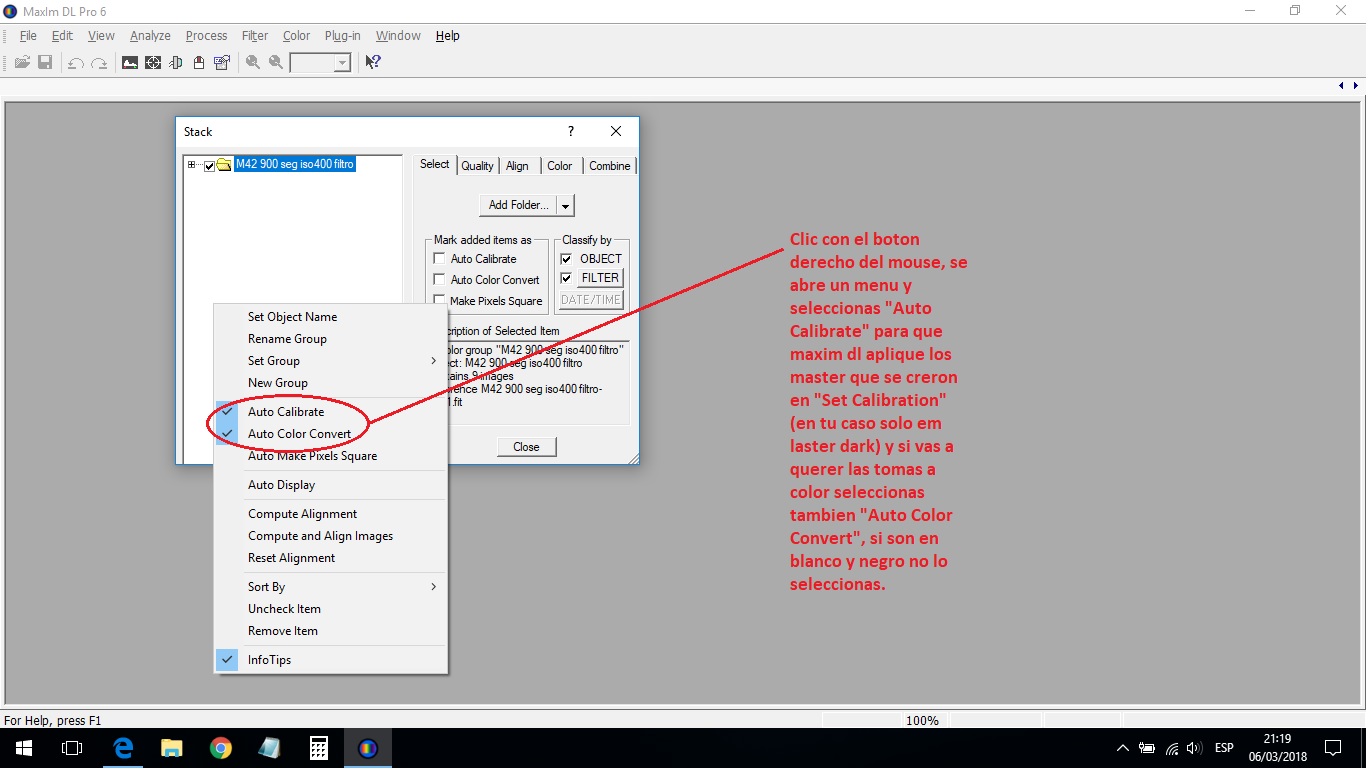Open Calculator from taskbar
1369x770 pixels.
[x=319, y=748]
